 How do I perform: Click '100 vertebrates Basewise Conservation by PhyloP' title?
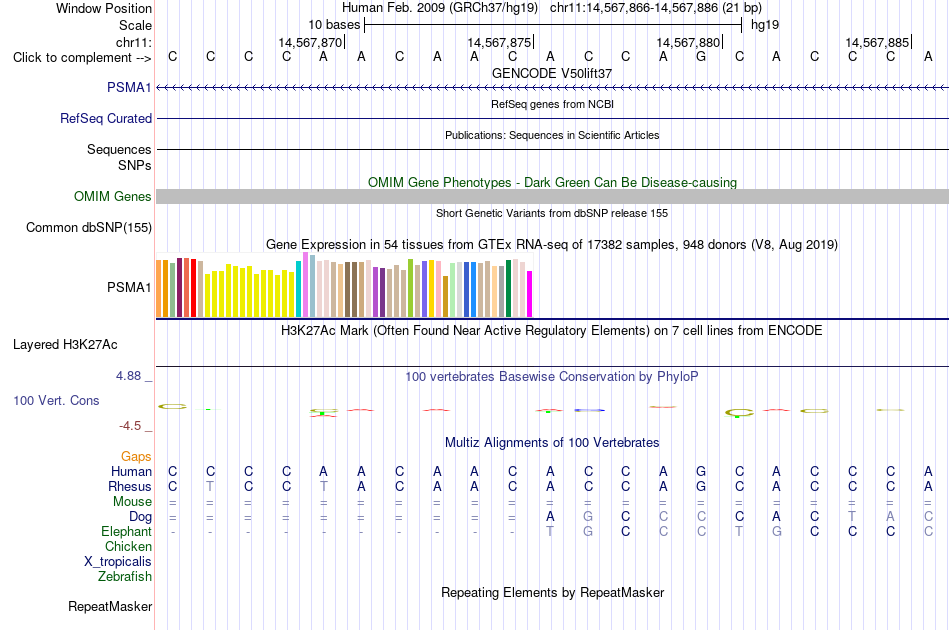pyautogui.click(x=552, y=377)
